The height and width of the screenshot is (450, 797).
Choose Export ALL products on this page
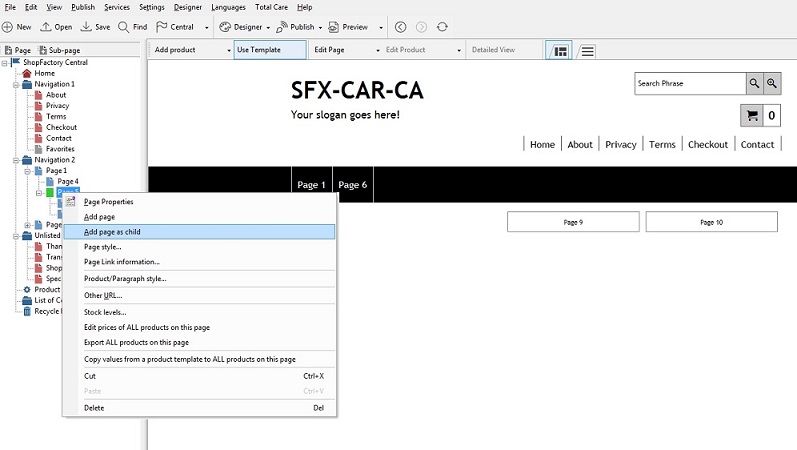pos(199,342)
